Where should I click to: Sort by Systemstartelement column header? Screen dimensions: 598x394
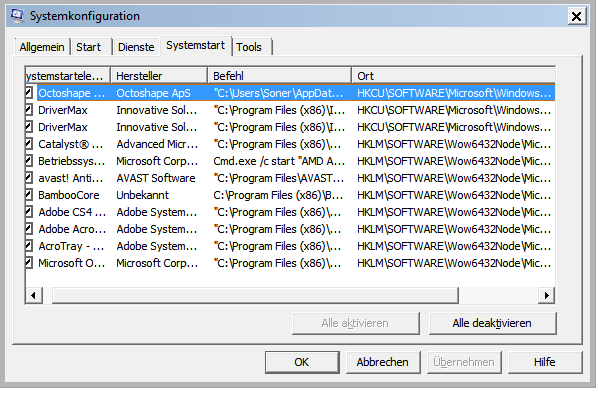coord(68,76)
